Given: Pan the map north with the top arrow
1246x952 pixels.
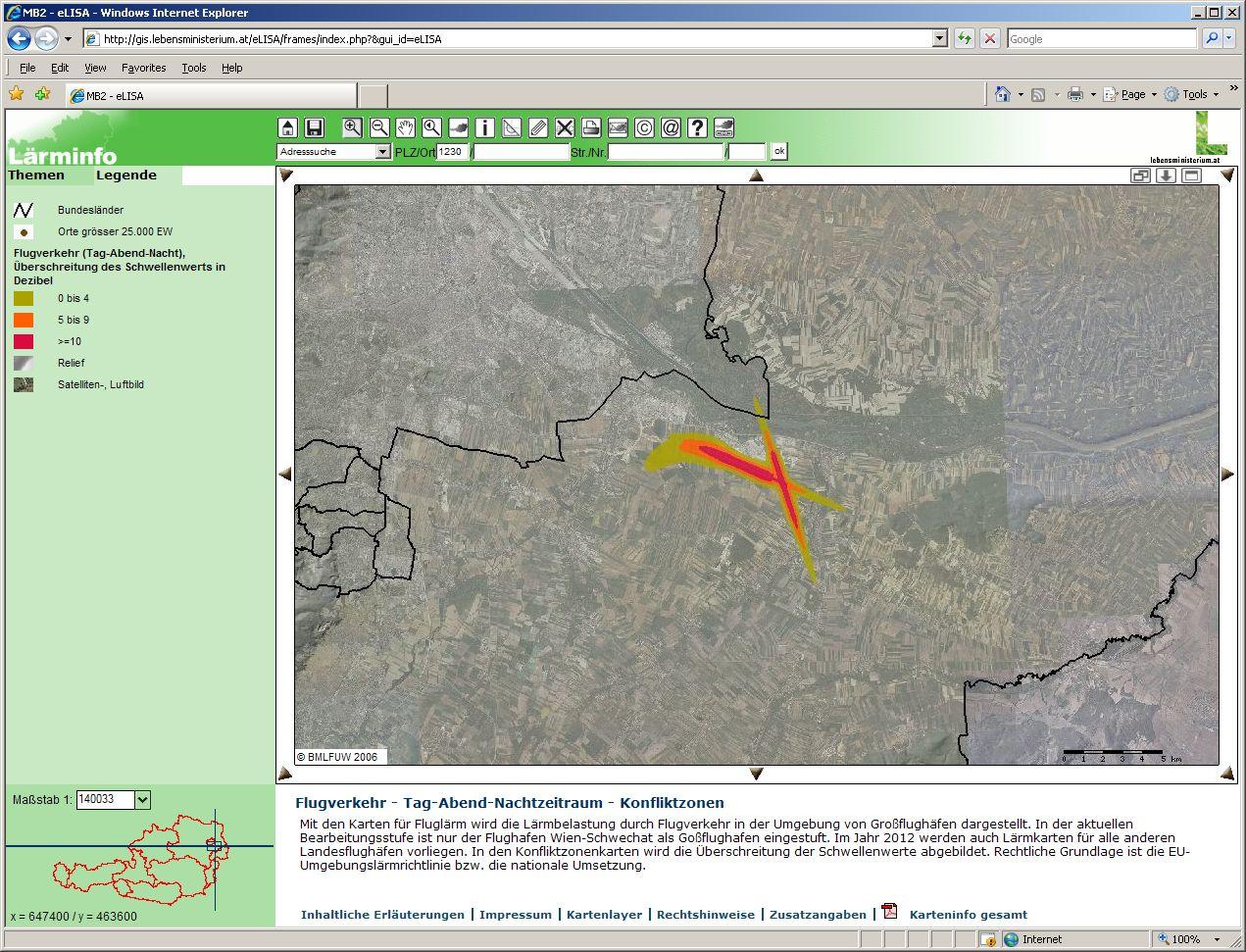Looking at the screenshot, I should (756, 175).
